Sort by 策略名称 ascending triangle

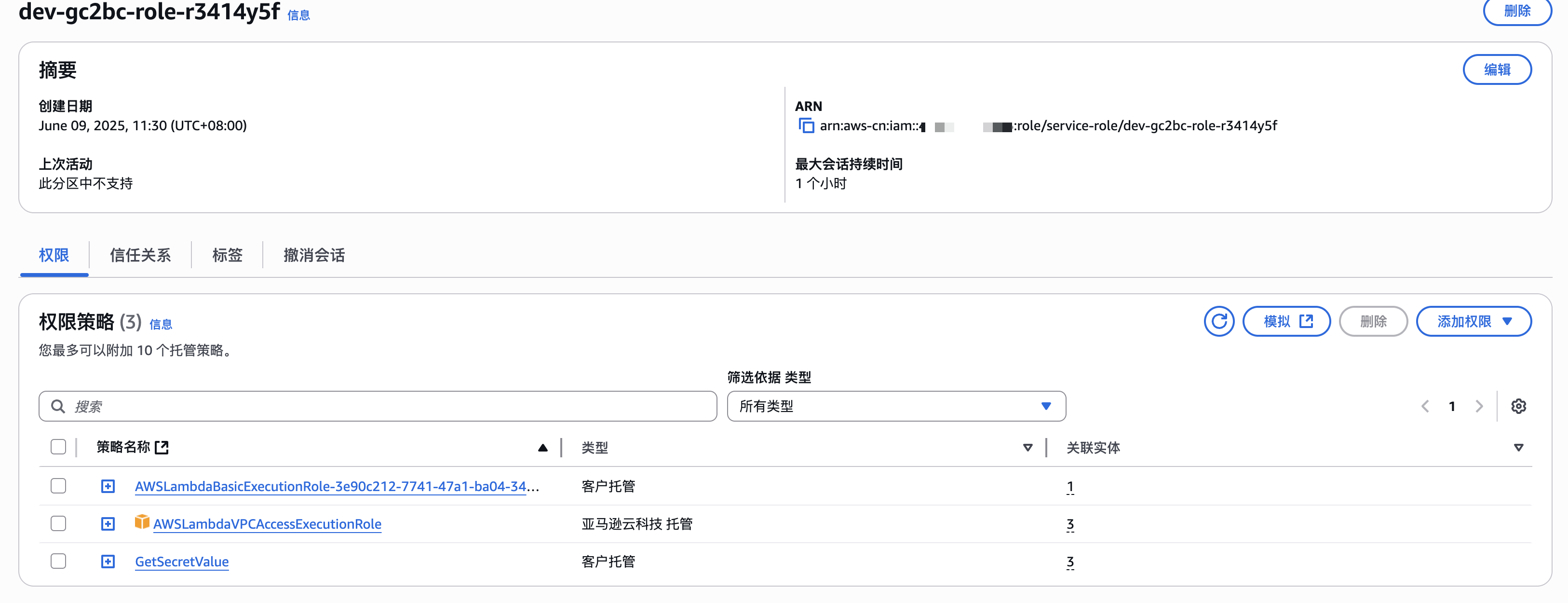click(542, 448)
